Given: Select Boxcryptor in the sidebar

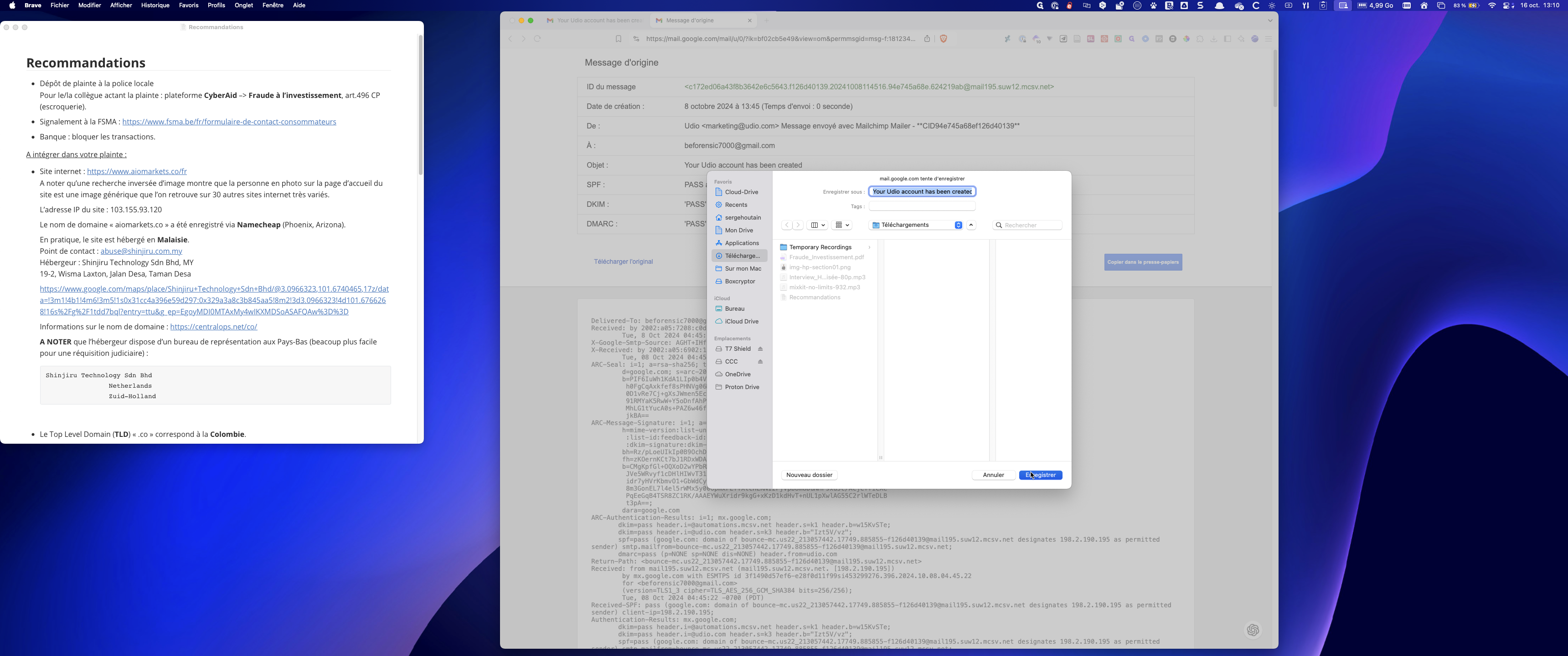Looking at the screenshot, I should tap(739, 281).
